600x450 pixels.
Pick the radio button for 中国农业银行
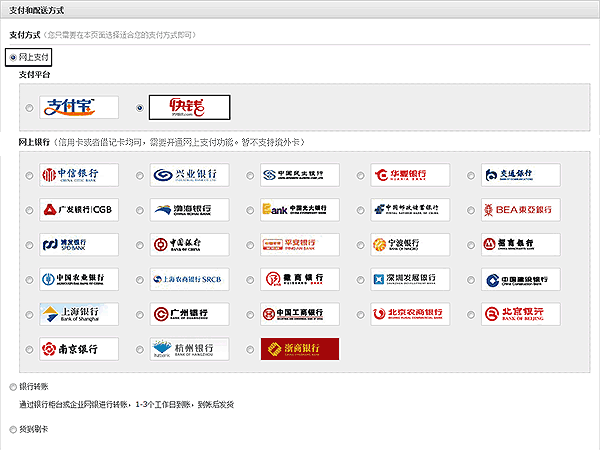coord(29,280)
